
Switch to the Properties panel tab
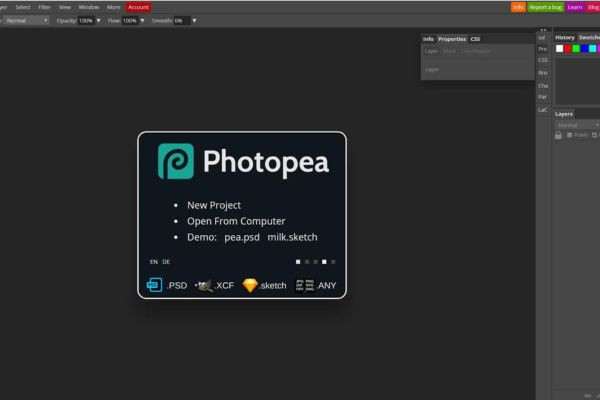tap(452, 39)
